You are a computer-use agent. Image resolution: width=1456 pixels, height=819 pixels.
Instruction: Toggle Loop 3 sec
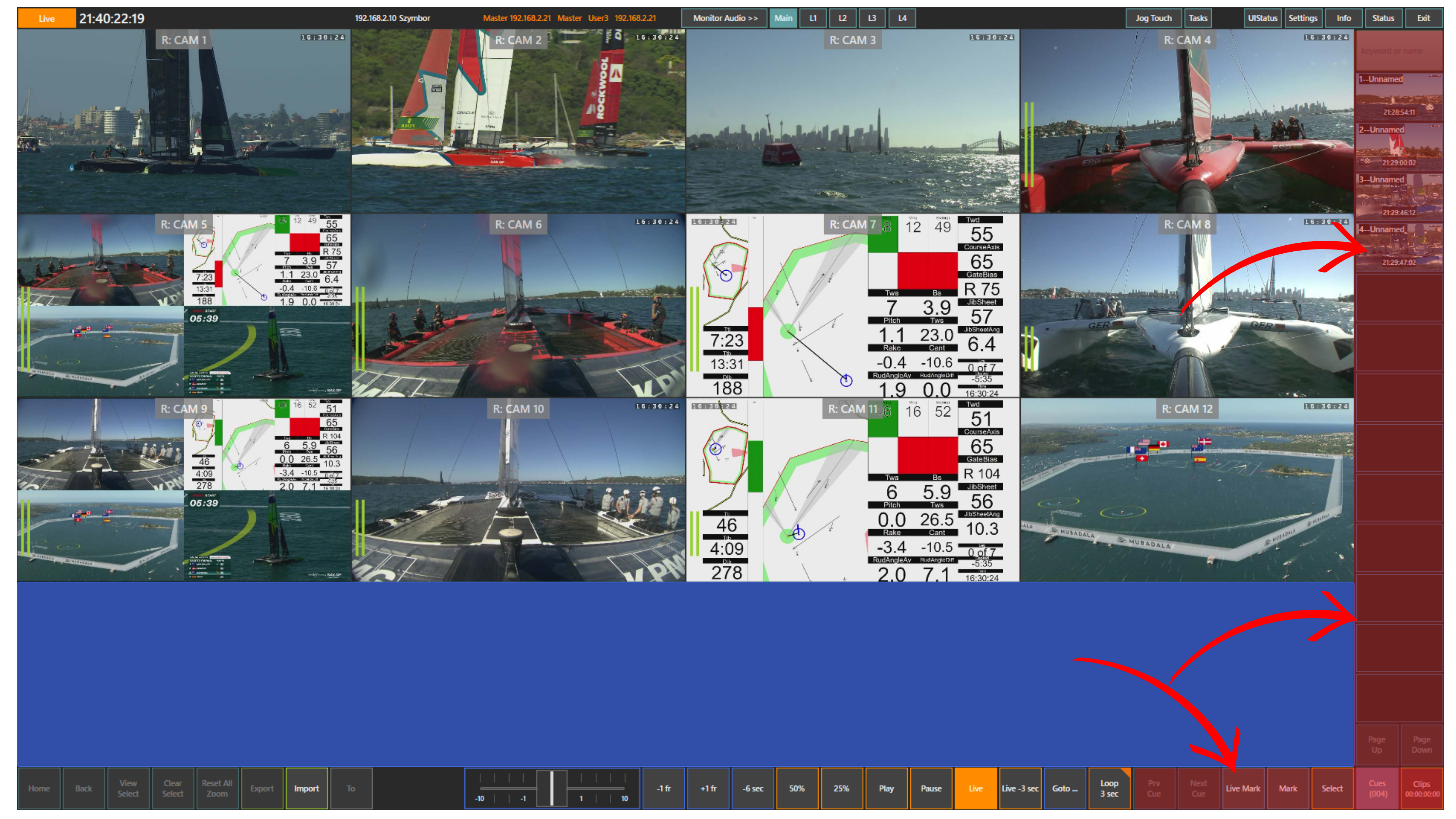[x=1109, y=788]
